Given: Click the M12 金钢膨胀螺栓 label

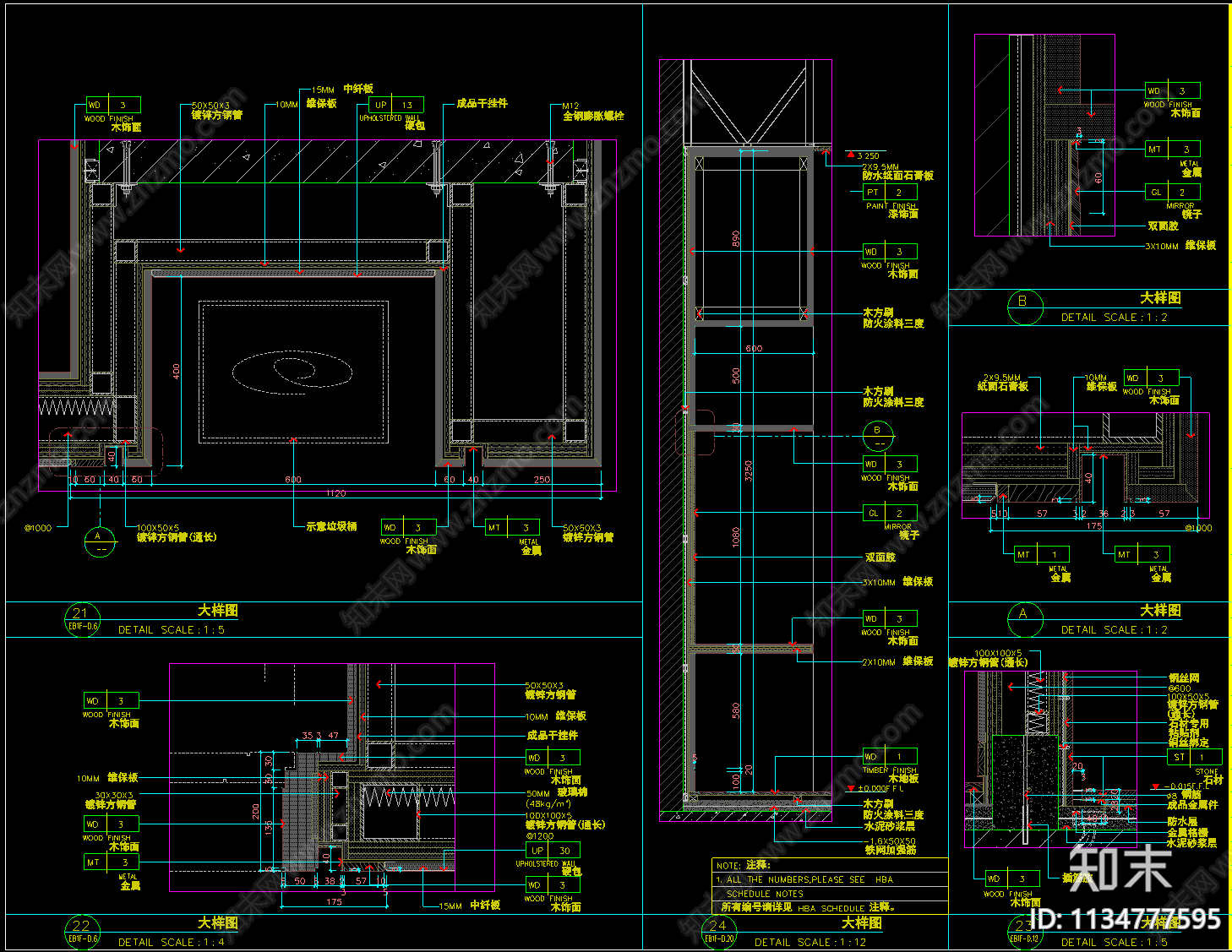Looking at the screenshot, I should [x=593, y=111].
